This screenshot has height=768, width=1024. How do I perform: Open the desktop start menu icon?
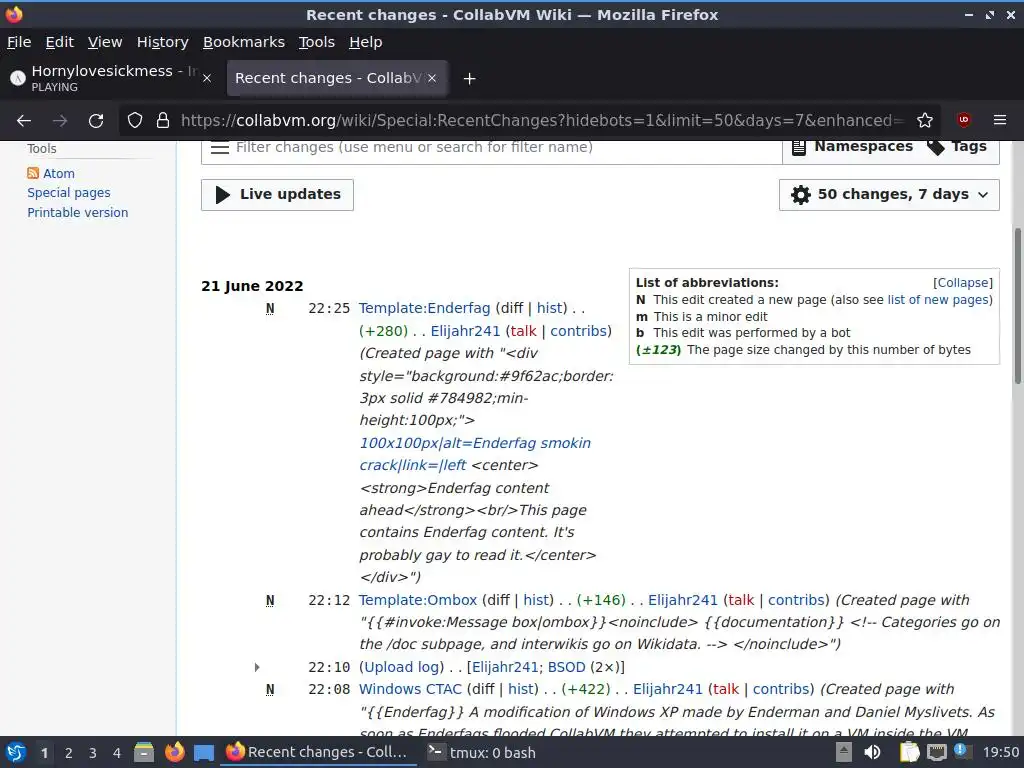(x=16, y=752)
